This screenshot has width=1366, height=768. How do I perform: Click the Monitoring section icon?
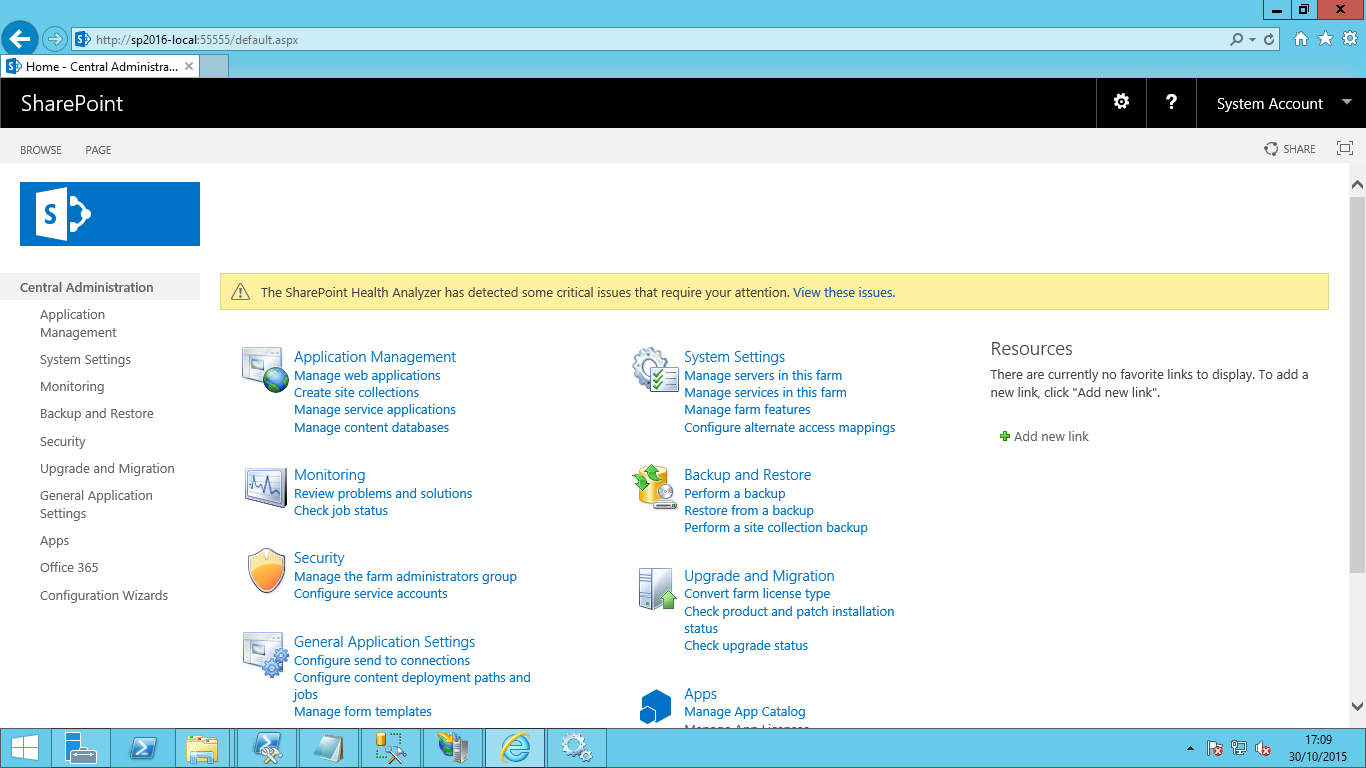(265, 487)
